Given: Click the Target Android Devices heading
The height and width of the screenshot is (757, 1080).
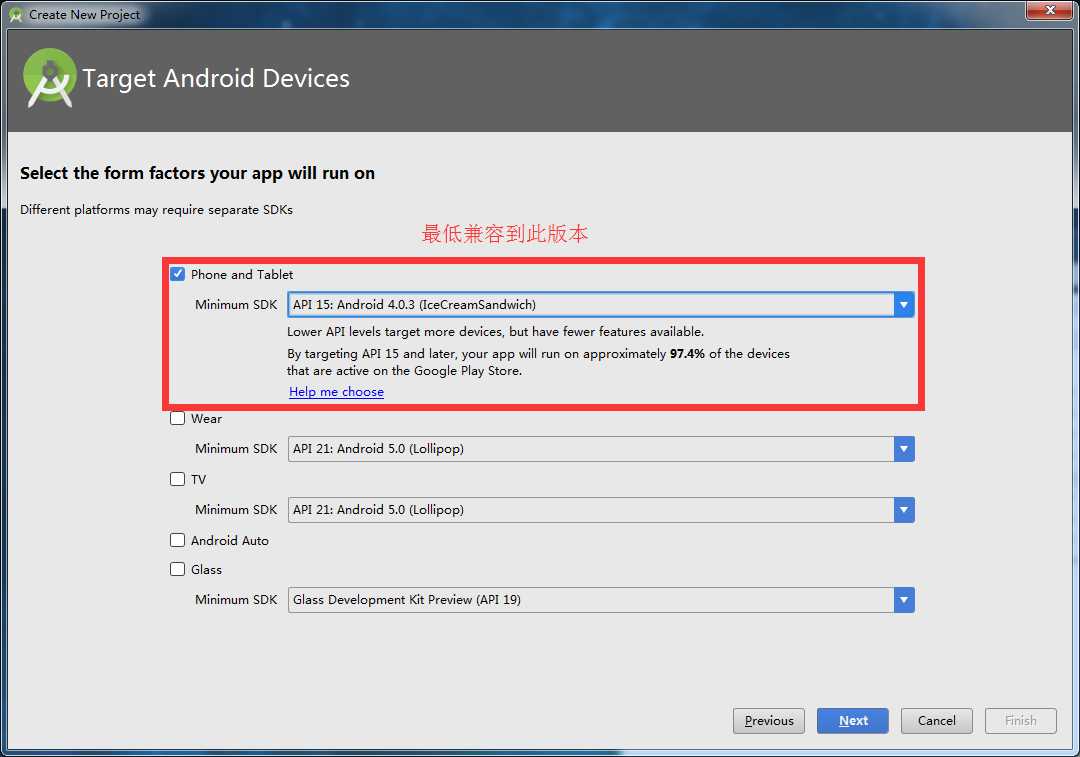Looking at the screenshot, I should pos(216,79).
